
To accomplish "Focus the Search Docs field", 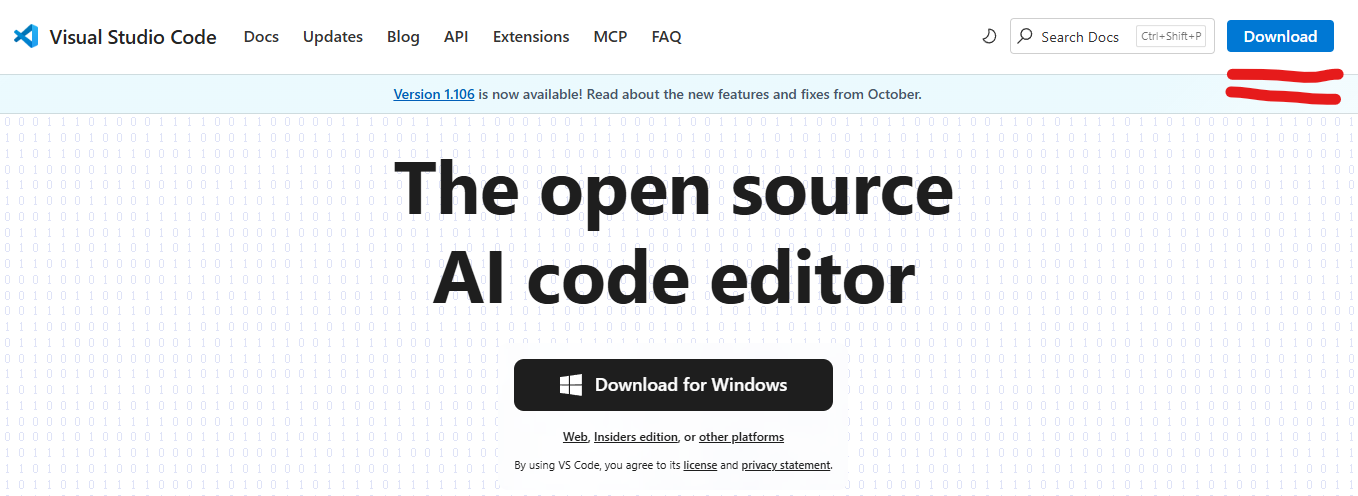I will coord(1112,36).
